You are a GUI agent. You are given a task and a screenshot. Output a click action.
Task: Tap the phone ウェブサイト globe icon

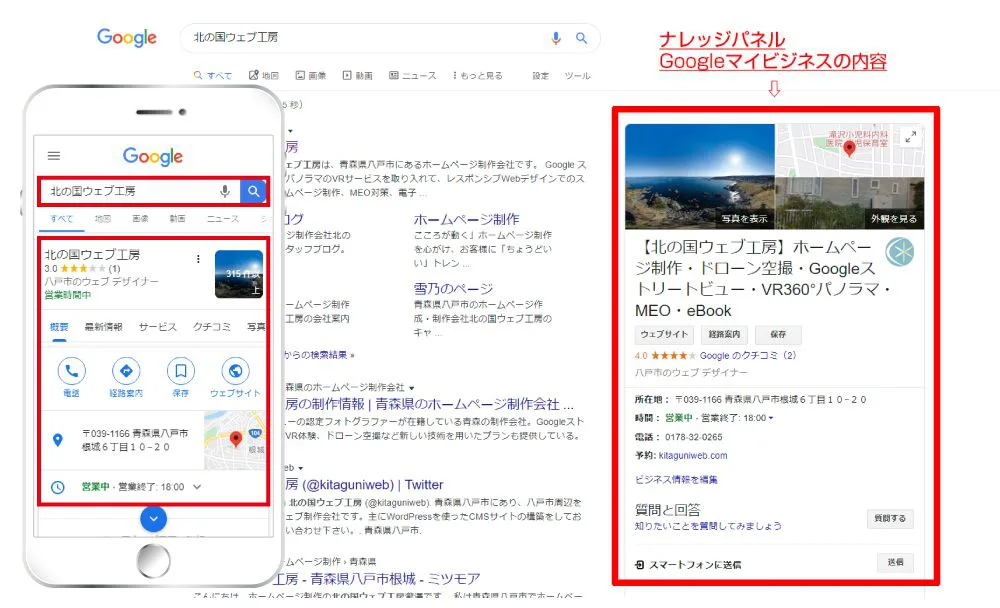235,371
